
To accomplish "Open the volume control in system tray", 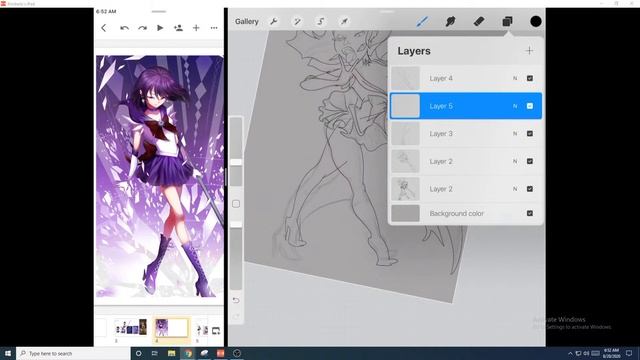I will pyautogui.click(x=587, y=353).
